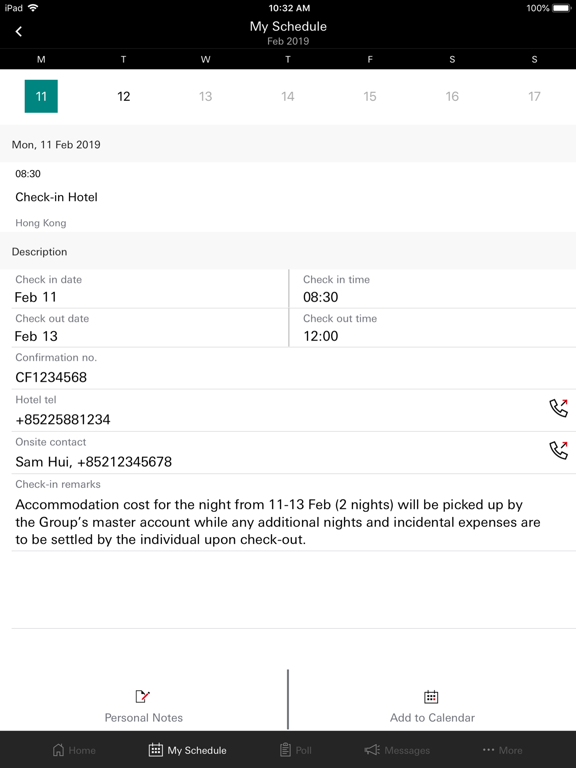Tap the F weekday header letter
Image resolution: width=576 pixels, height=768 pixels.
(370, 59)
